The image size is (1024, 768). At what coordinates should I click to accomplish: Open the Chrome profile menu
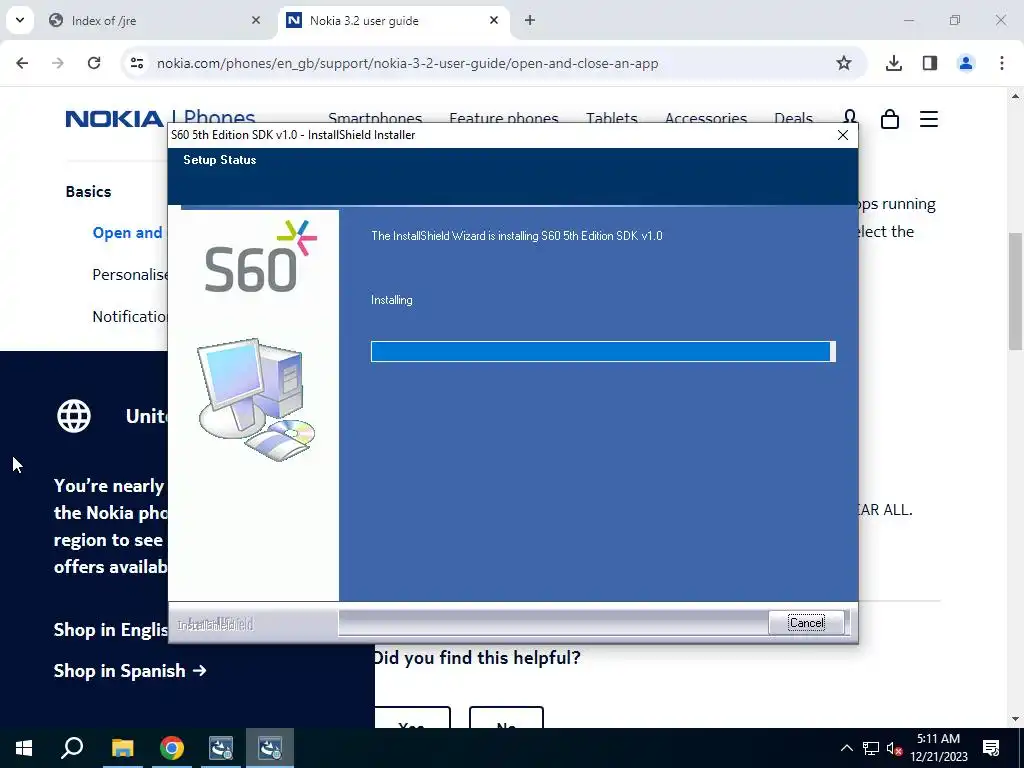[965, 63]
